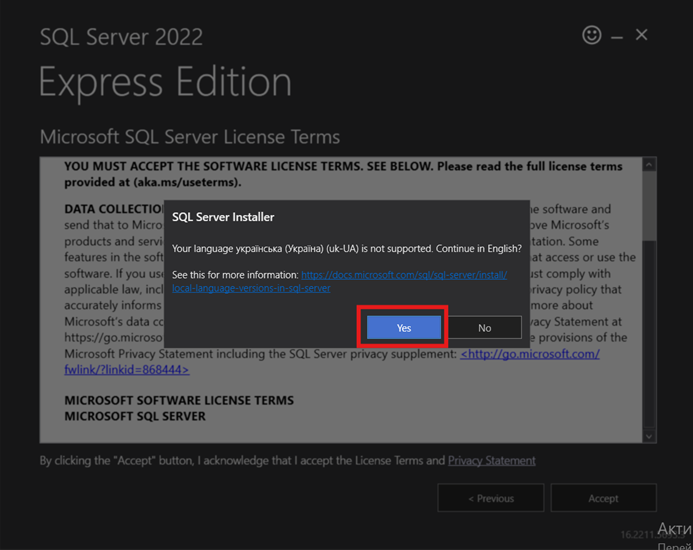Click the "MICROSOFT SOFTWARE LICENSE TERMS" line
This screenshot has width=693, height=550.
(179, 400)
